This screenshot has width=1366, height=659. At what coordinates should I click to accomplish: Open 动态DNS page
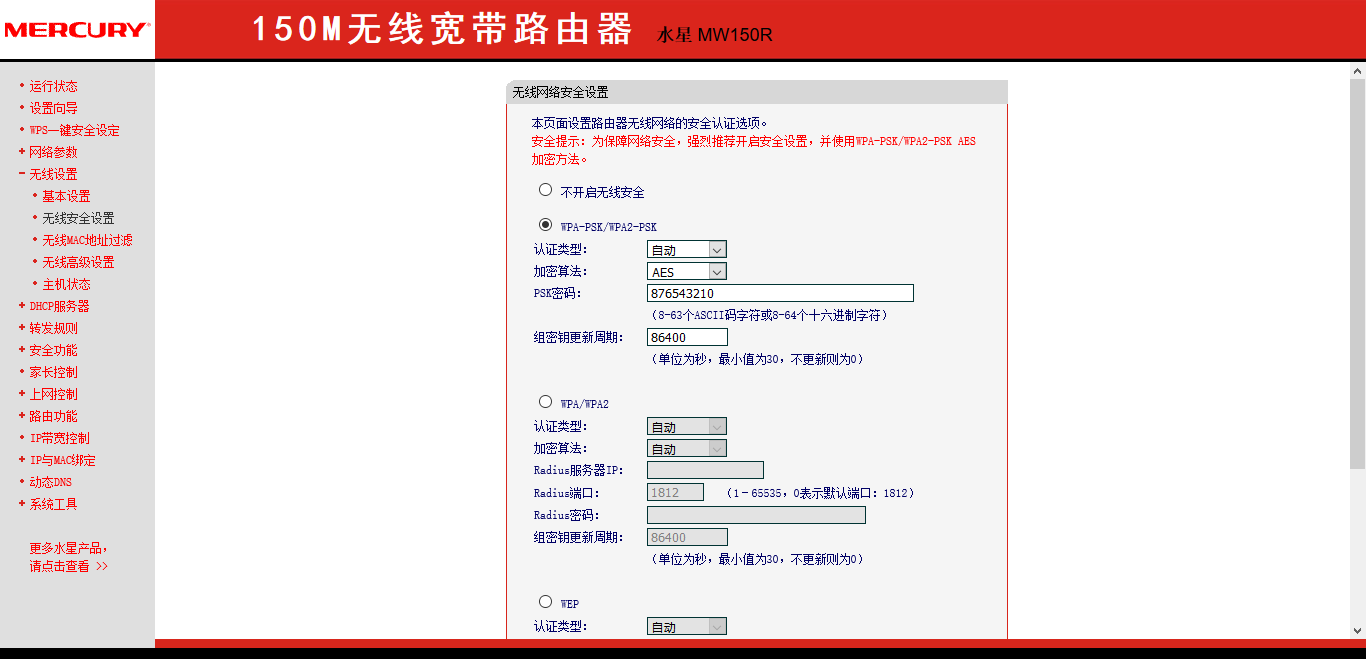click(50, 482)
